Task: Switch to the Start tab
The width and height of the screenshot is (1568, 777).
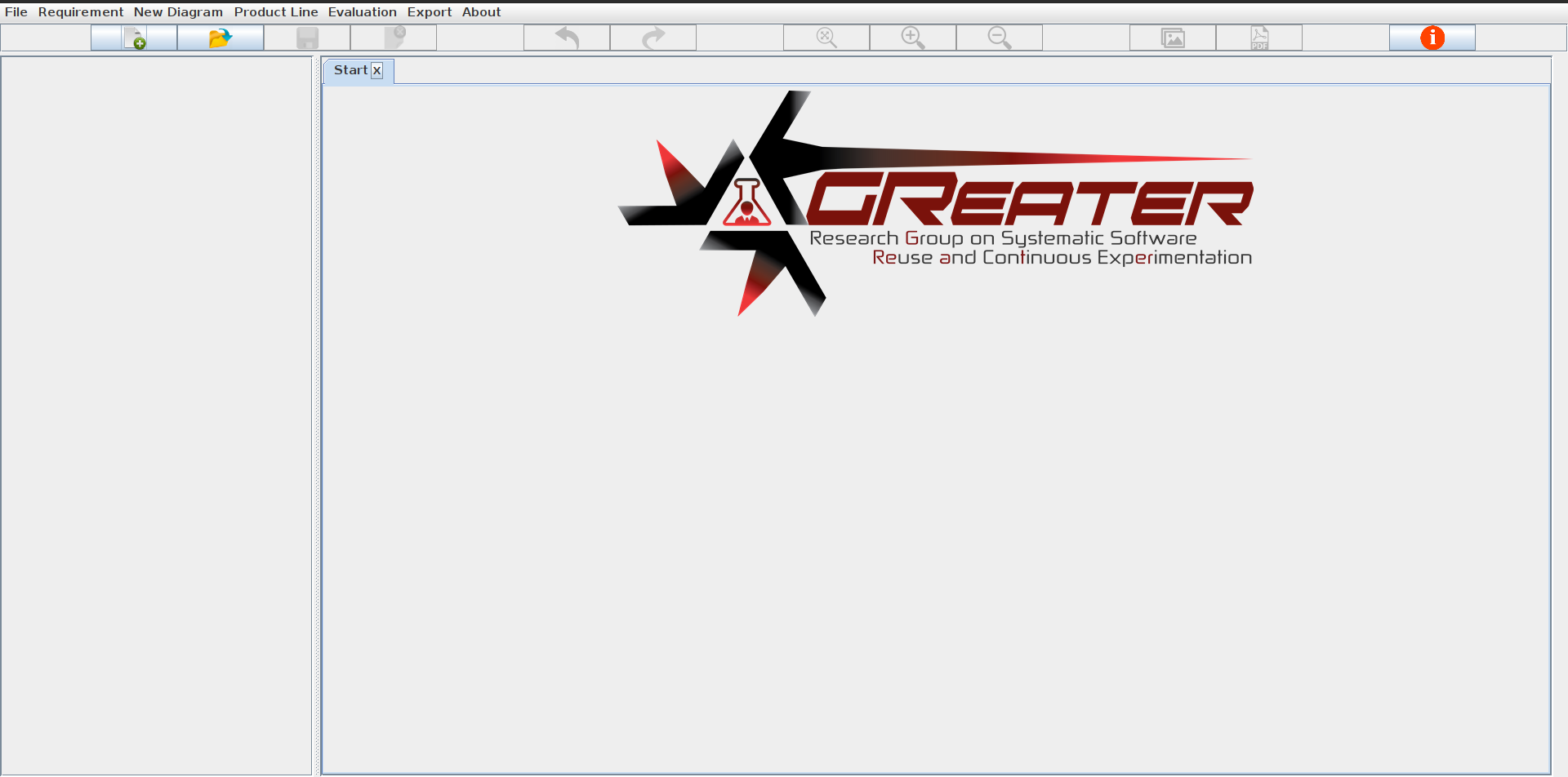Action: (351, 69)
